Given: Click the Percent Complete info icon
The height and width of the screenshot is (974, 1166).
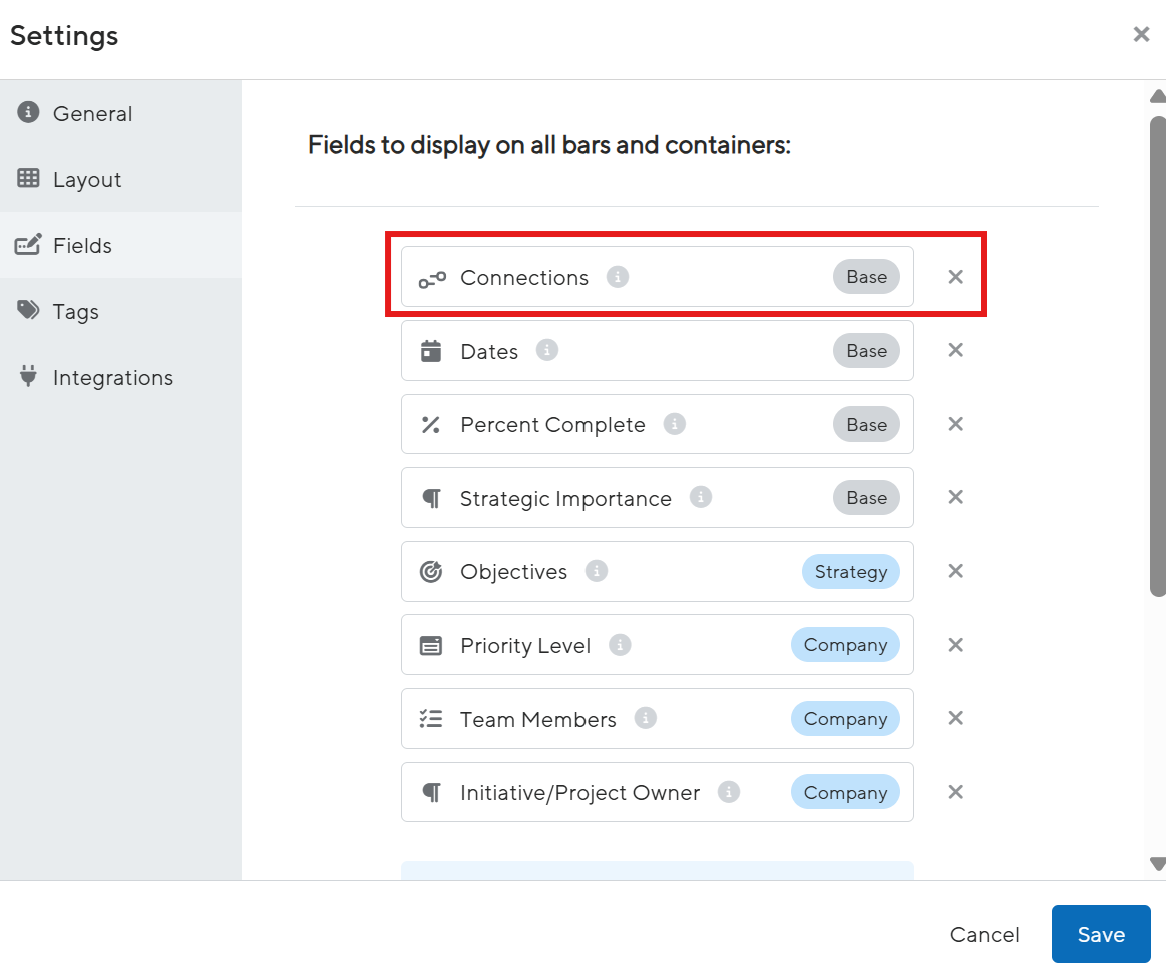Looking at the screenshot, I should point(675,424).
